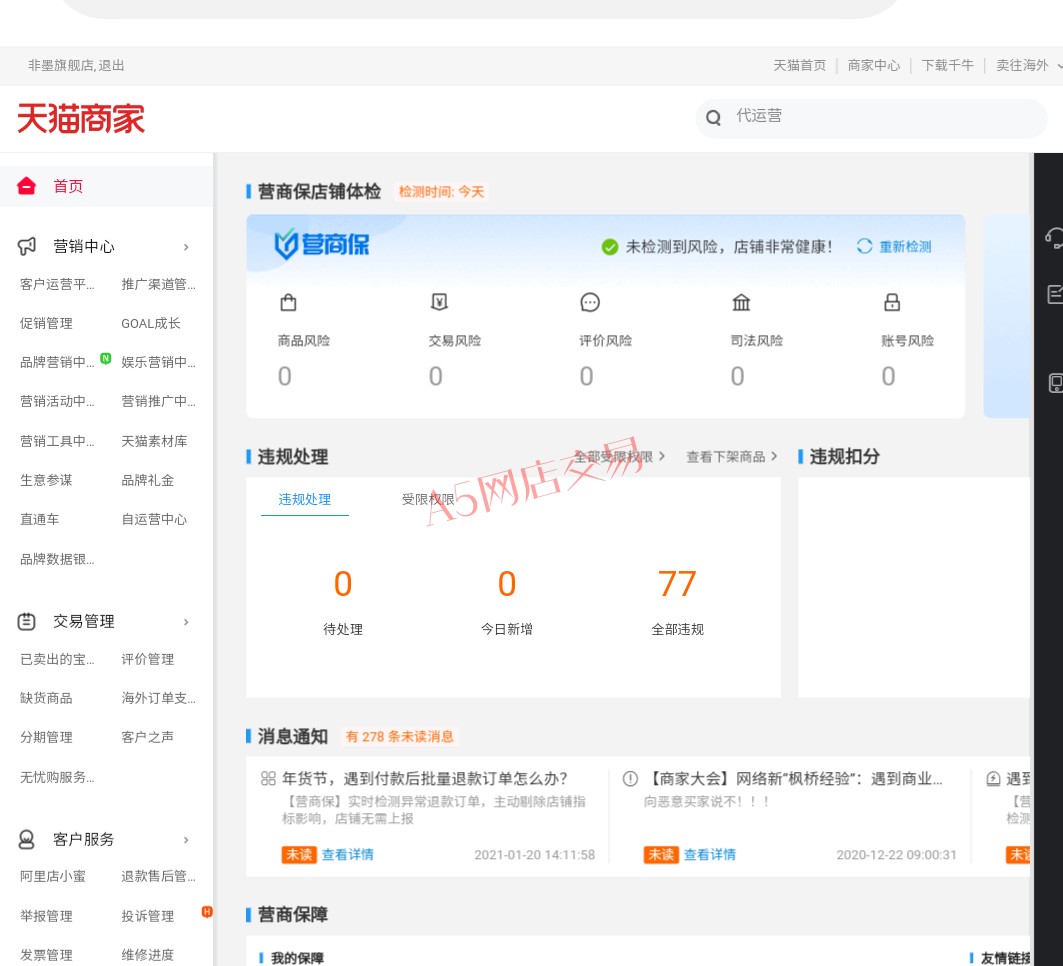Open 举报管理 in the sidebar
1063x966 pixels.
click(46, 916)
